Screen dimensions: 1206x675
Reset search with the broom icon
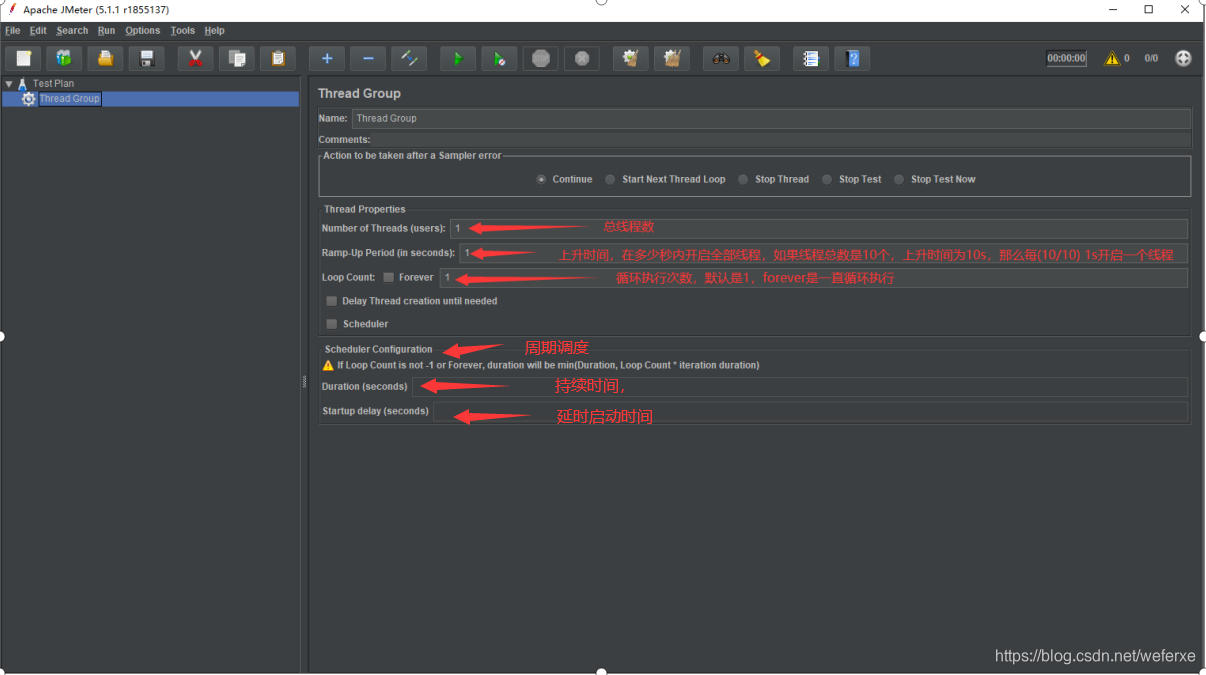coord(762,58)
